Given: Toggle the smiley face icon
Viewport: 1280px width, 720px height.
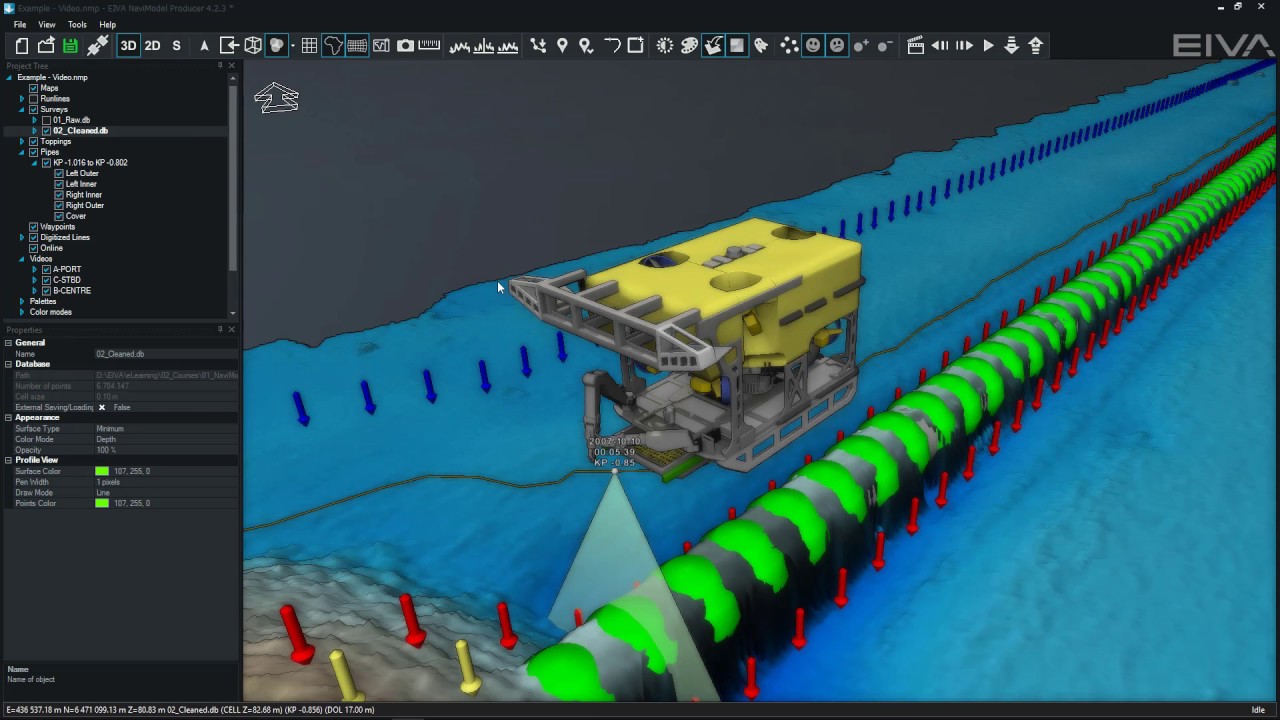Looking at the screenshot, I should 813,45.
